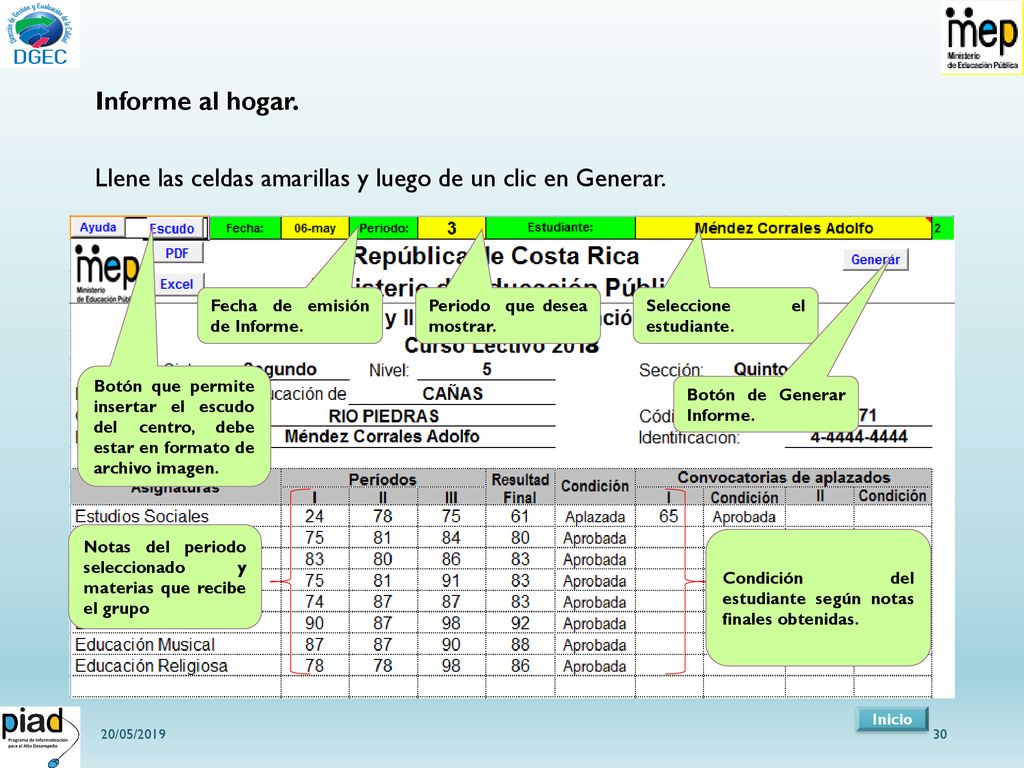Click the Generar button

tap(875, 259)
